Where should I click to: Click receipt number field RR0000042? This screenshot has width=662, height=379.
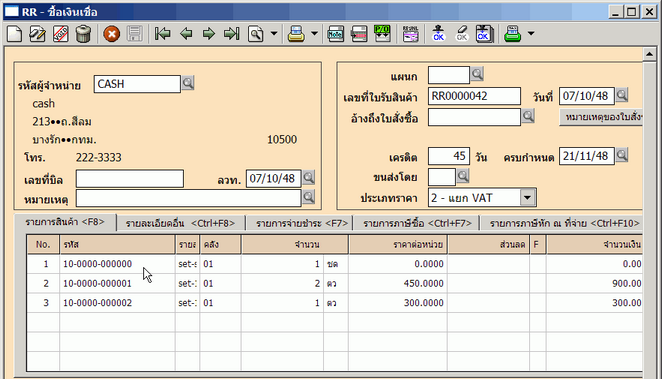pyautogui.click(x=474, y=96)
